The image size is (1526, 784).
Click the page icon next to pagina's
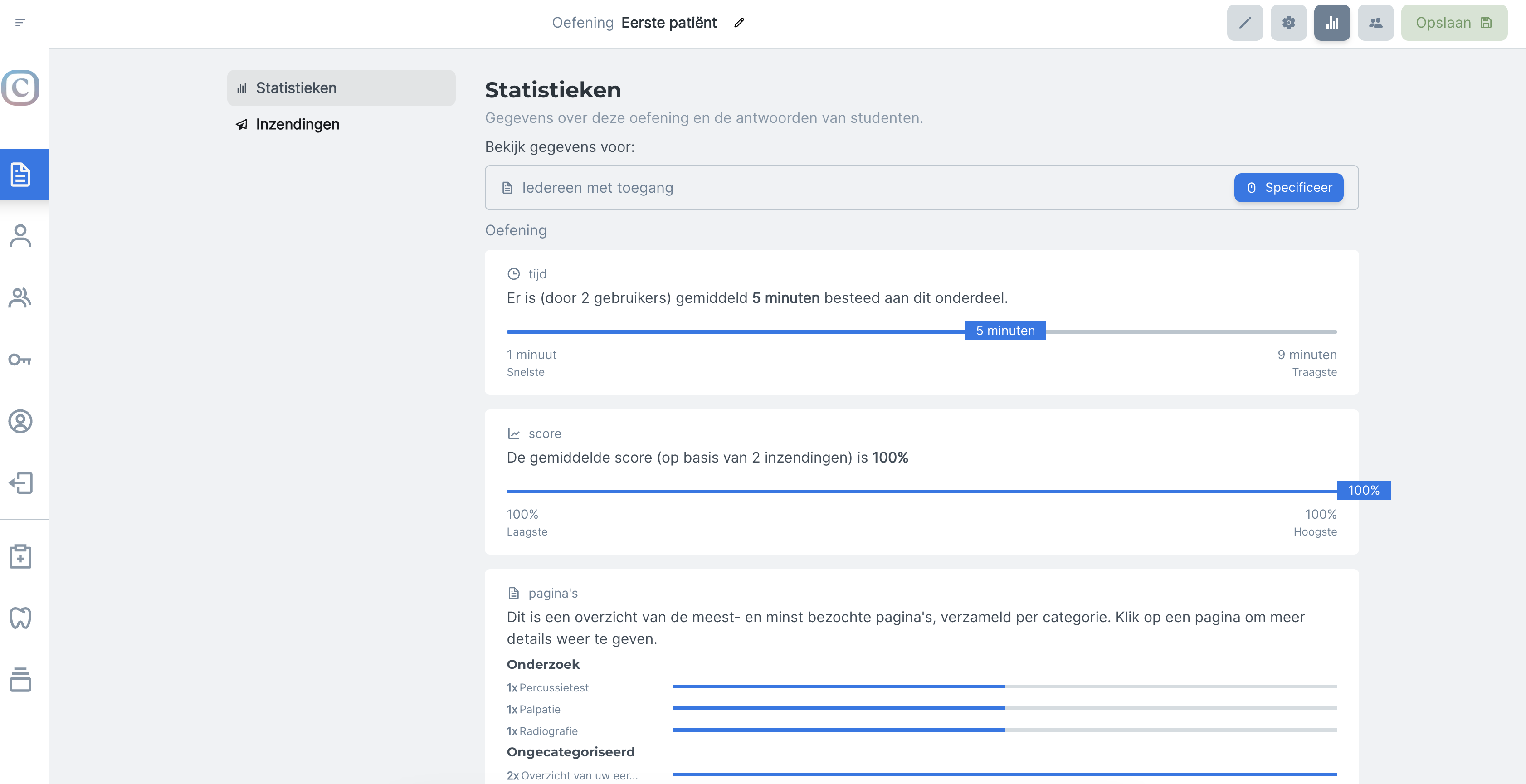tap(514, 594)
